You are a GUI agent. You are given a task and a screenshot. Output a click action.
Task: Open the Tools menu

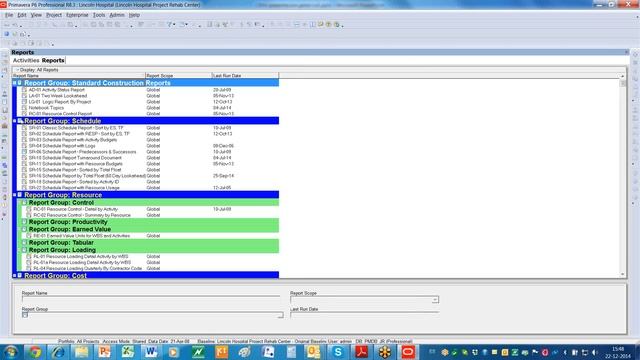click(99, 15)
